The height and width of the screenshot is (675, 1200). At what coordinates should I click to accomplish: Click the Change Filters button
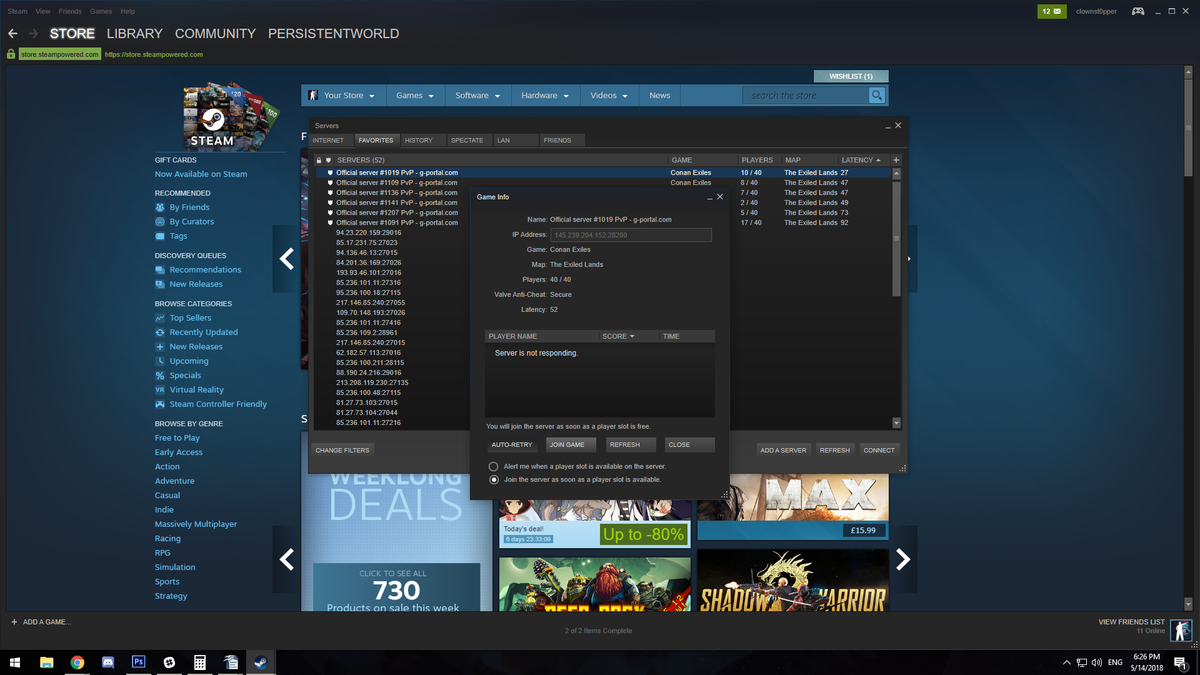tap(343, 450)
